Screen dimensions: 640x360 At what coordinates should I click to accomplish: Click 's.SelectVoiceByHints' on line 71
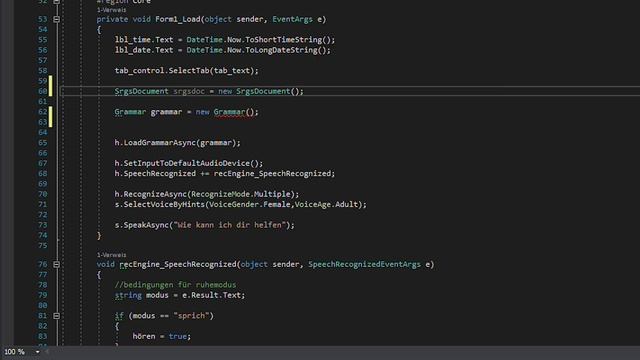tap(159, 204)
